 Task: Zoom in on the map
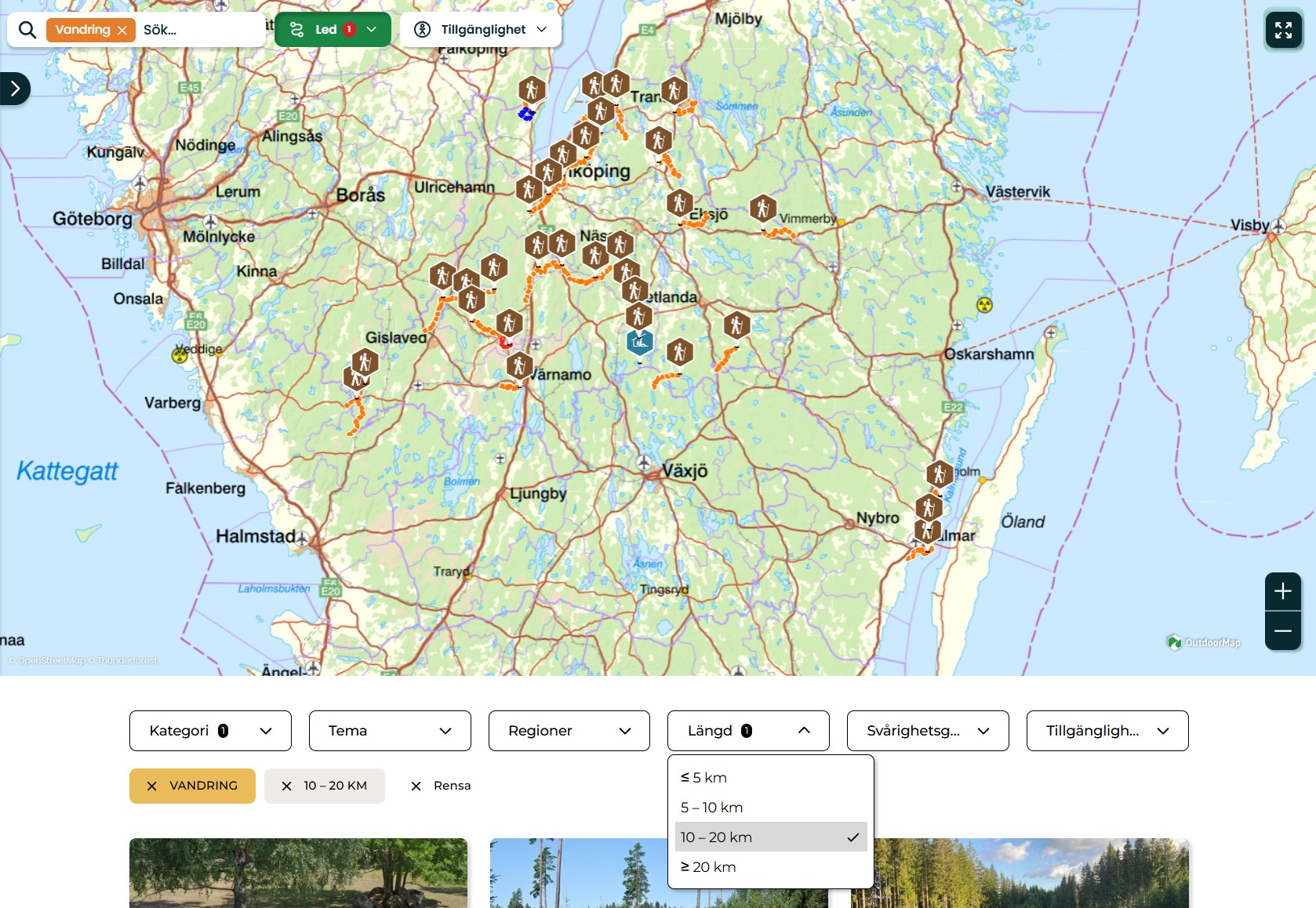(x=1282, y=591)
